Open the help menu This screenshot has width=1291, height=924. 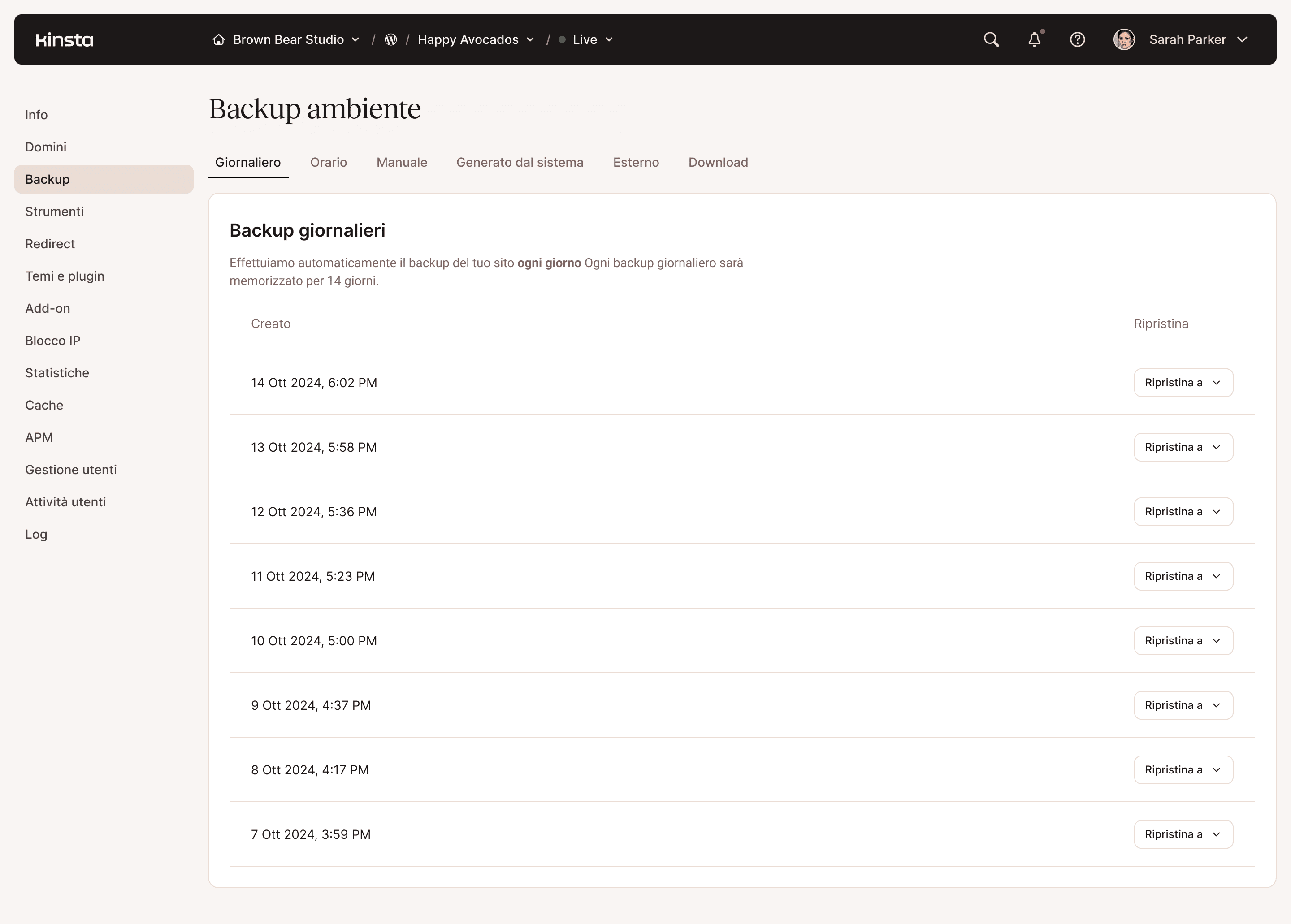pos(1078,39)
